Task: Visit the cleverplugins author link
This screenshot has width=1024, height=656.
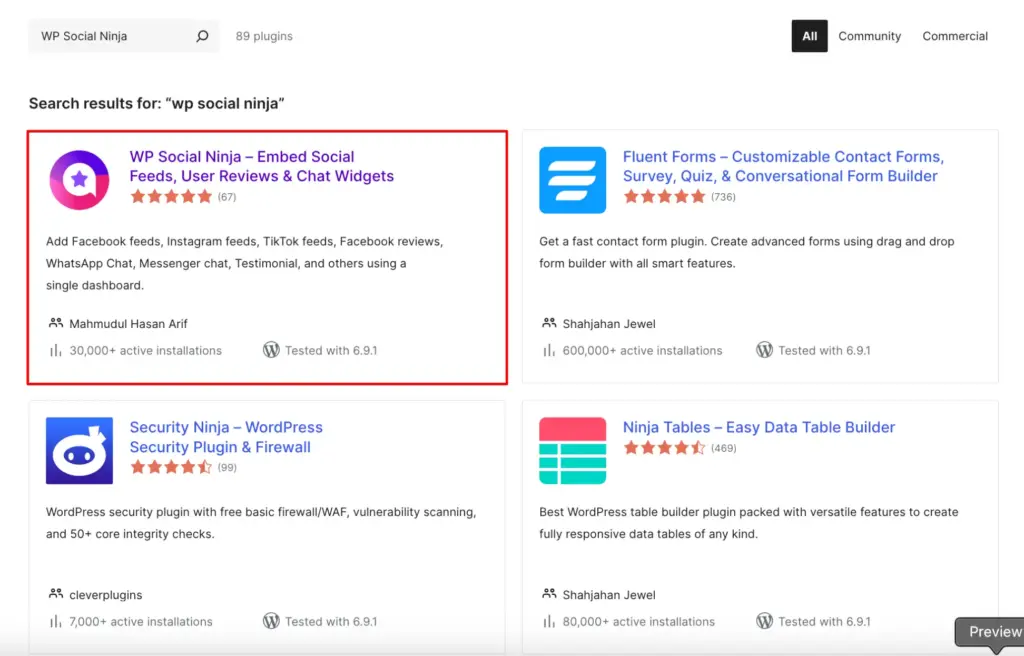Action: point(104,594)
